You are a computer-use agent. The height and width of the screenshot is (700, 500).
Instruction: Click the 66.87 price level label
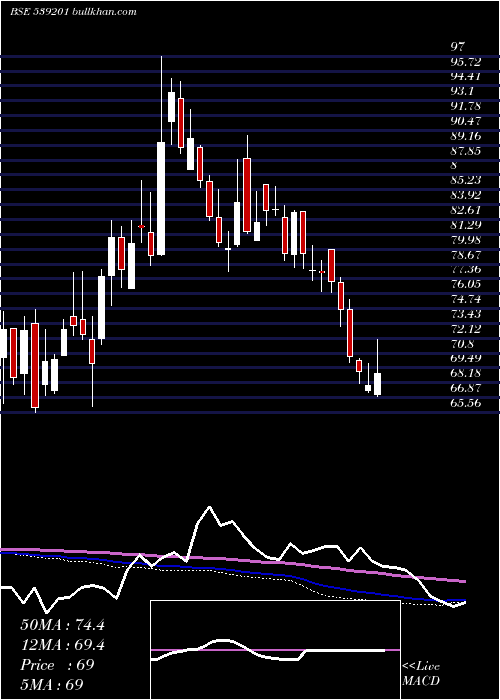coord(466,388)
